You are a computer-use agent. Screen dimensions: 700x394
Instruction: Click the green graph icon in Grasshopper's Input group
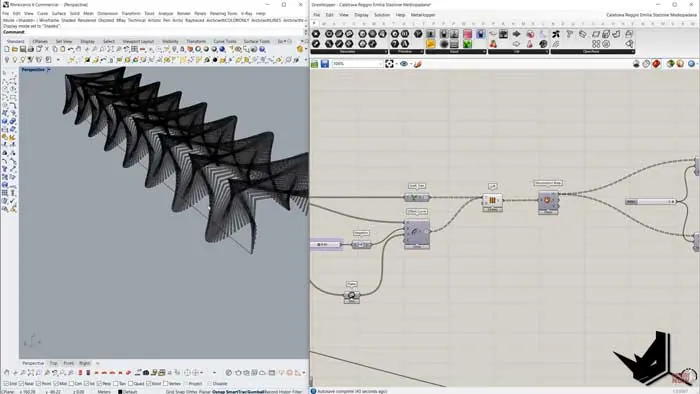(x=467, y=44)
